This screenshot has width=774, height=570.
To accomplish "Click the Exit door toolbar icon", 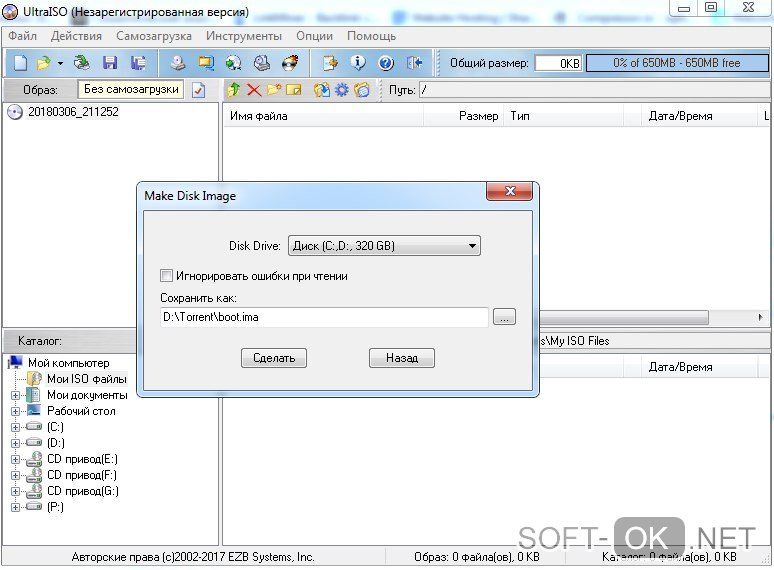I will tap(414, 63).
